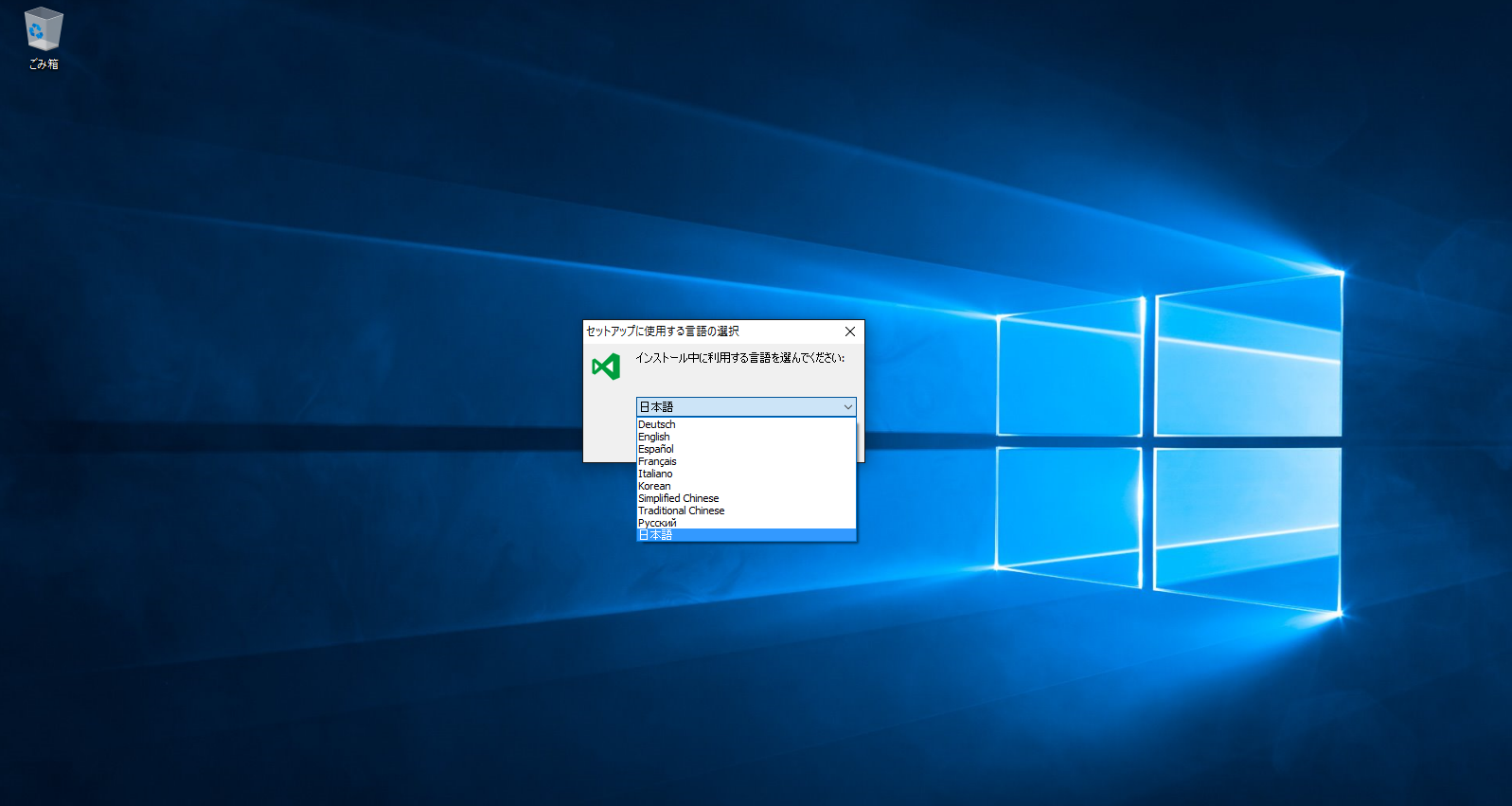
Task: Pick Korean in the dropdown list
Action: (x=746, y=486)
